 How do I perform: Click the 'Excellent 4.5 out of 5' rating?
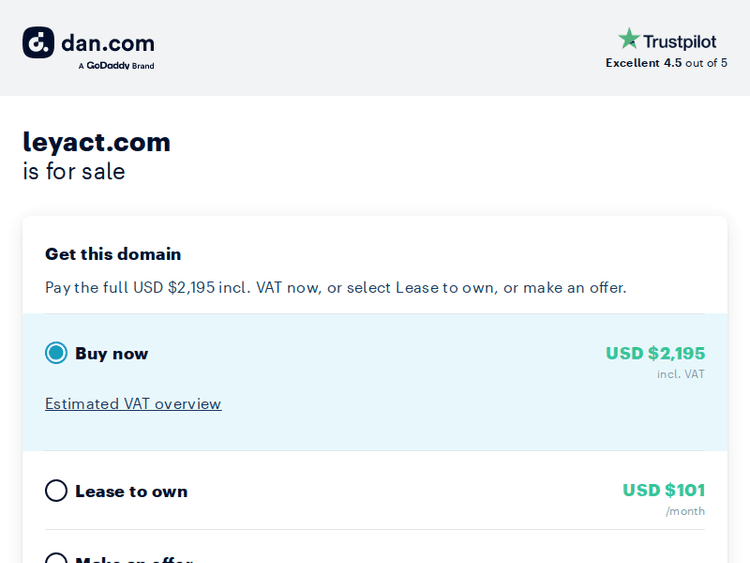pyautogui.click(x=666, y=63)
